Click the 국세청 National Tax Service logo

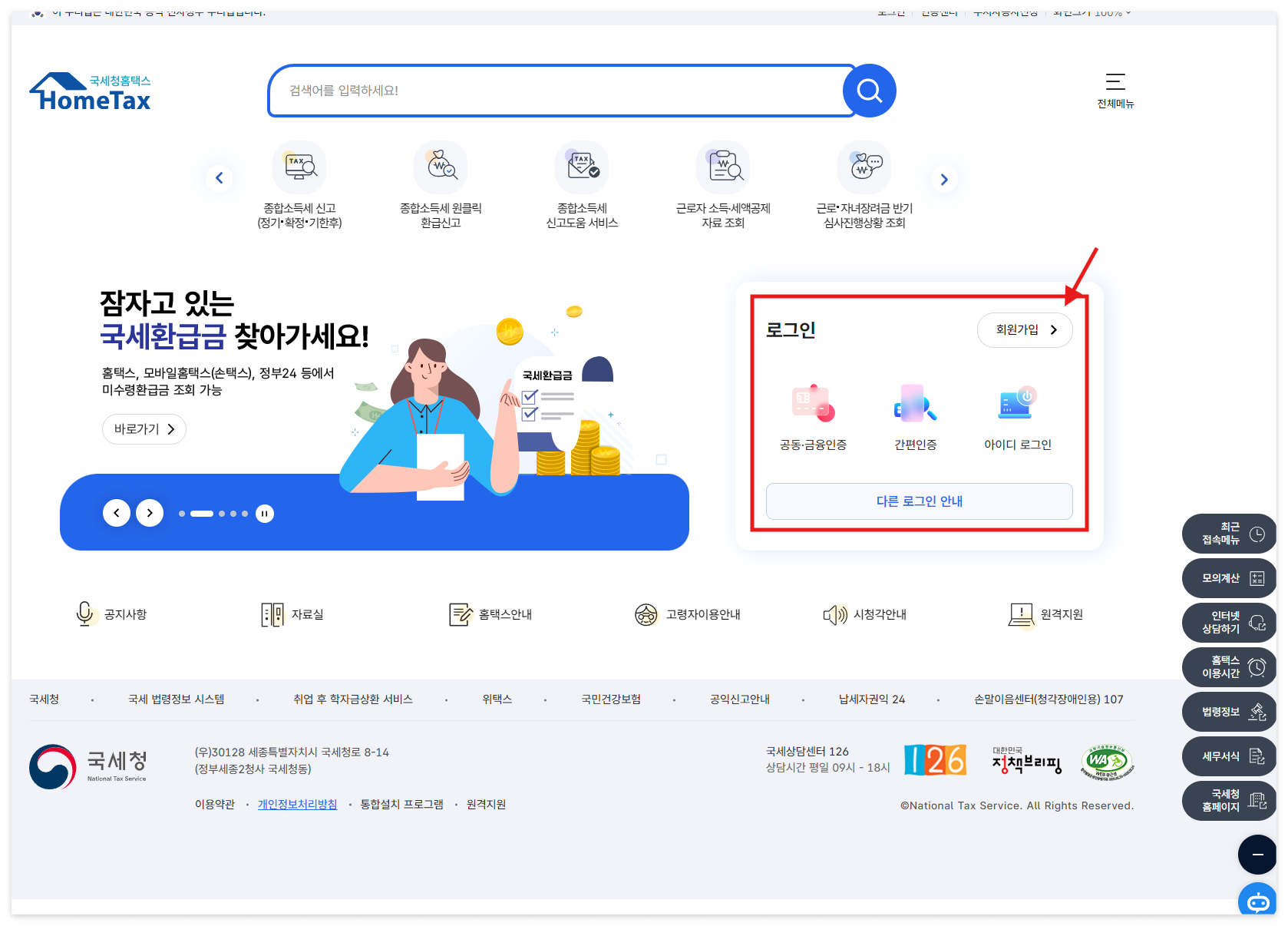click(x=88, y=766)
